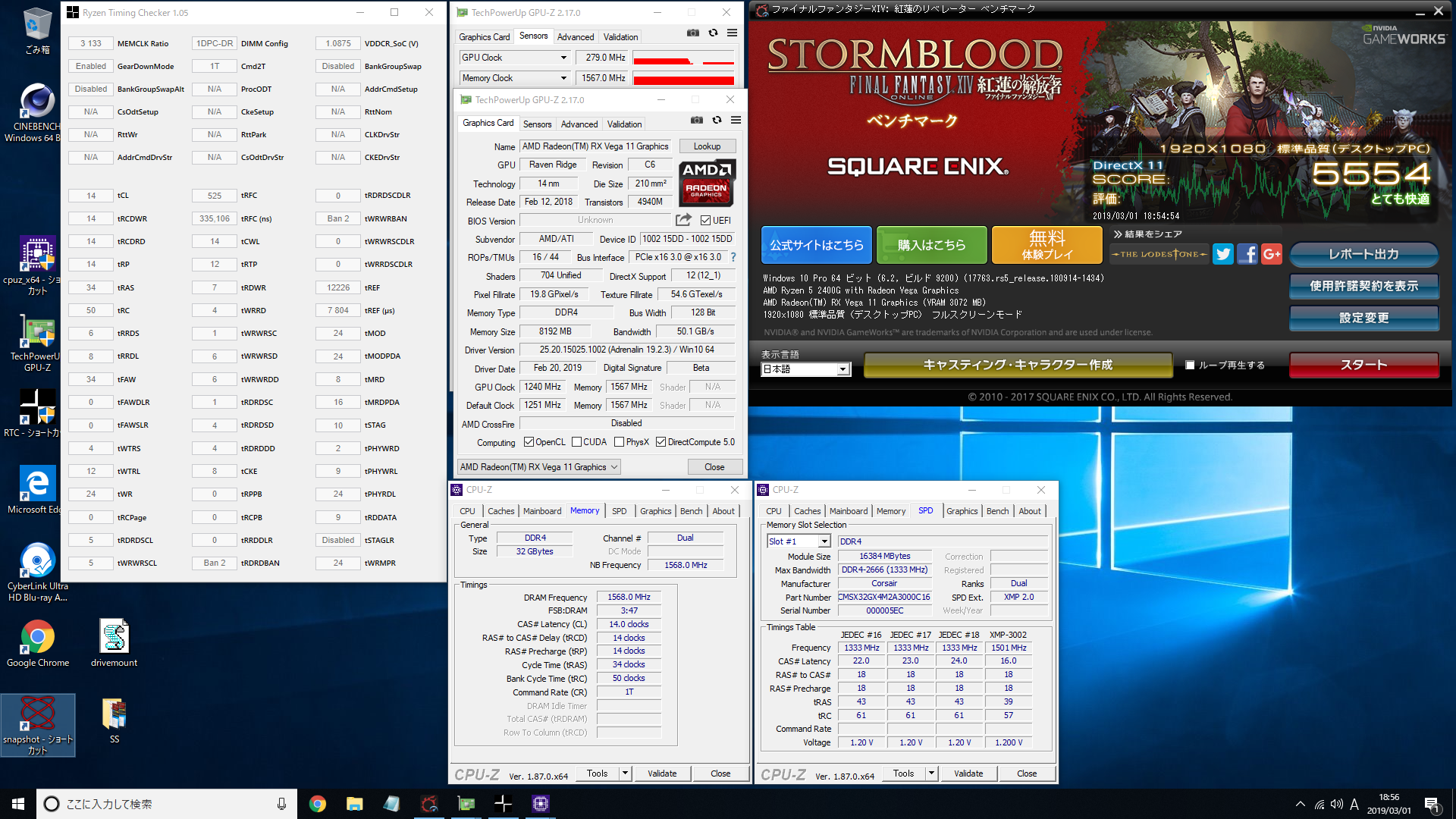This screenshot has width=1456, height=819.
Task: Select the Mainboard tab in the CPU-Z Memory window
Action: tap(542, 511)
